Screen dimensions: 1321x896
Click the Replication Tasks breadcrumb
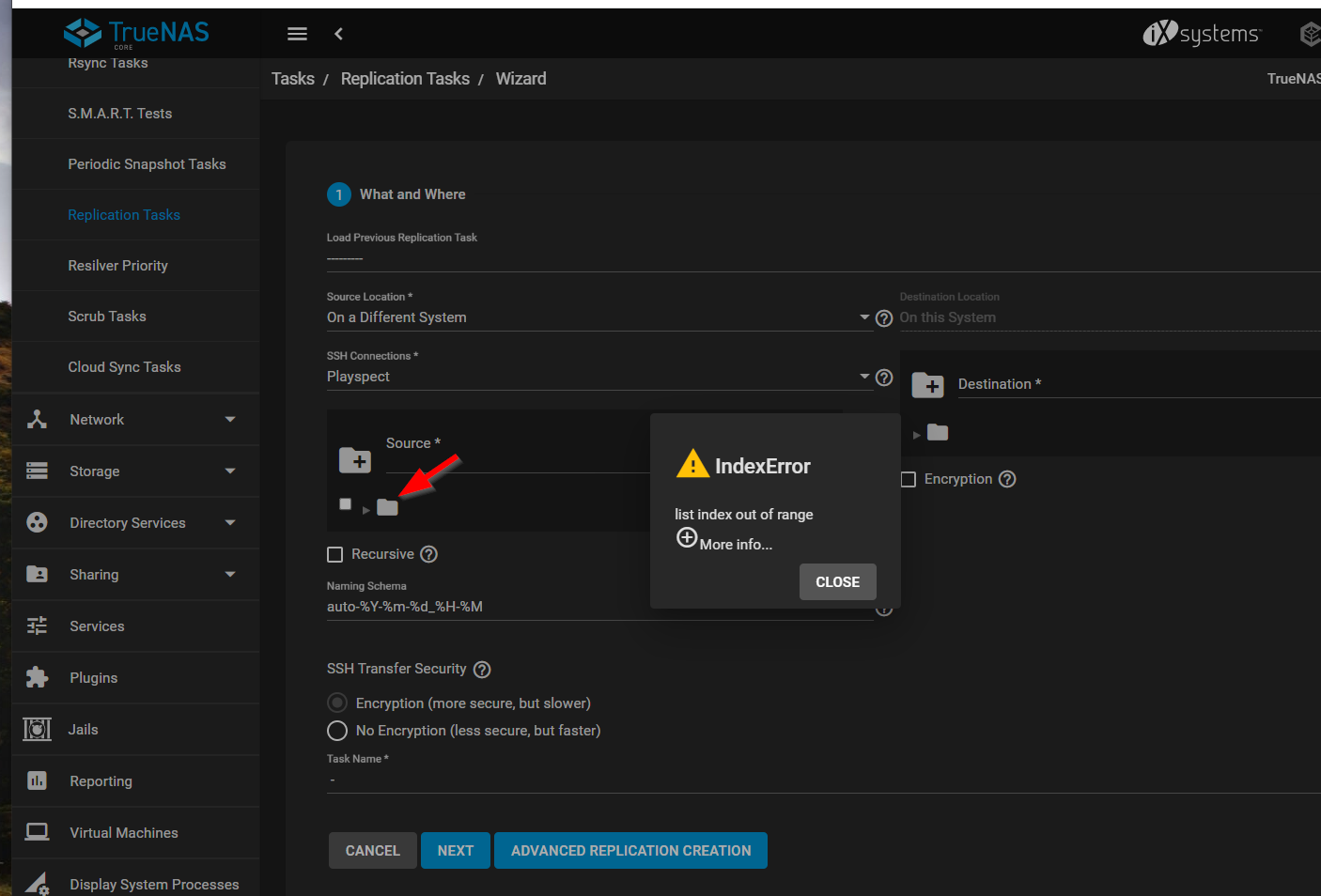tap(405, 79)
